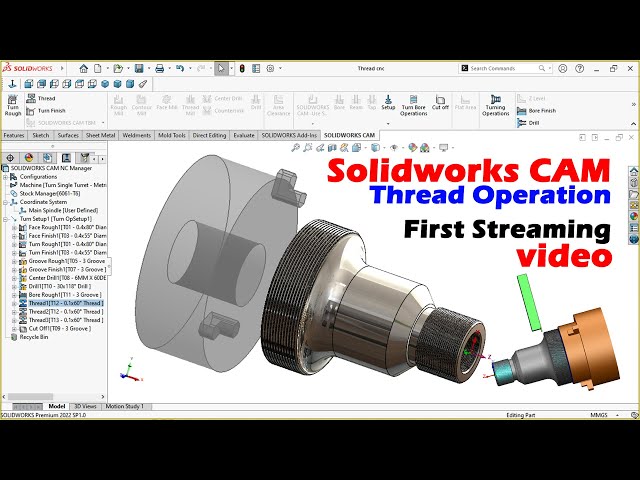
Task: Collapse the Turn Setup1 tree node
Action: click(x=5, y=219)
